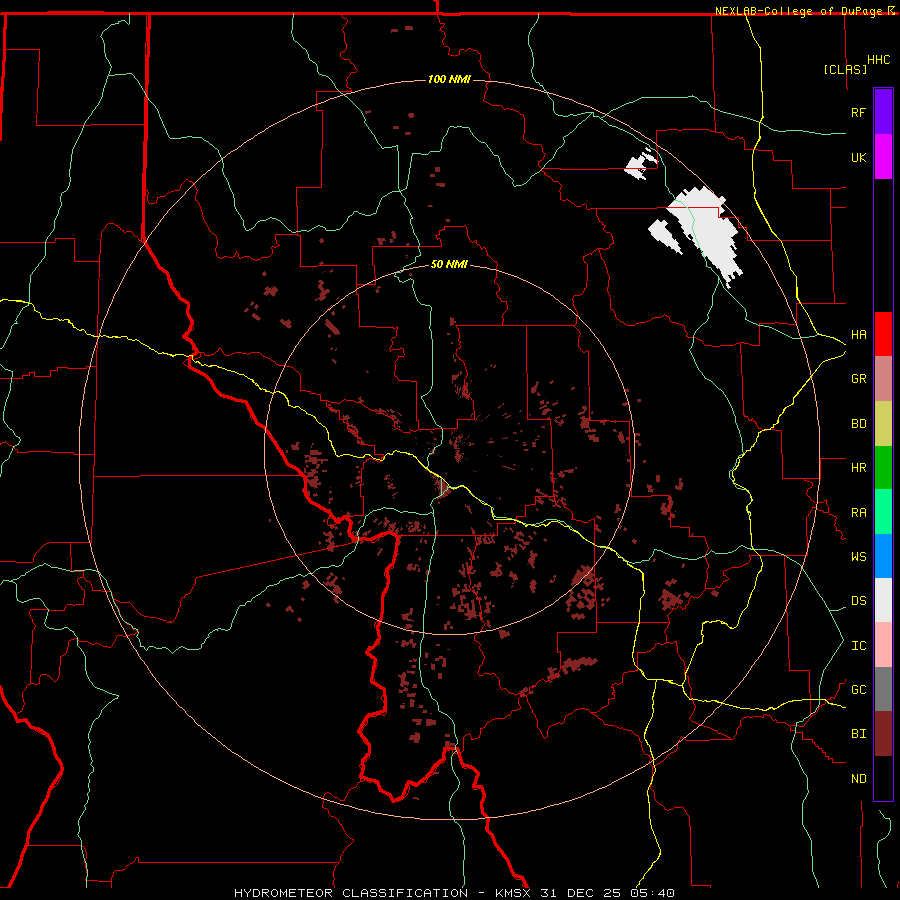This screenshot has height=900, width=900.
Task: Select the GR dusty pink legend swatch
Action: tap(883, 379)
